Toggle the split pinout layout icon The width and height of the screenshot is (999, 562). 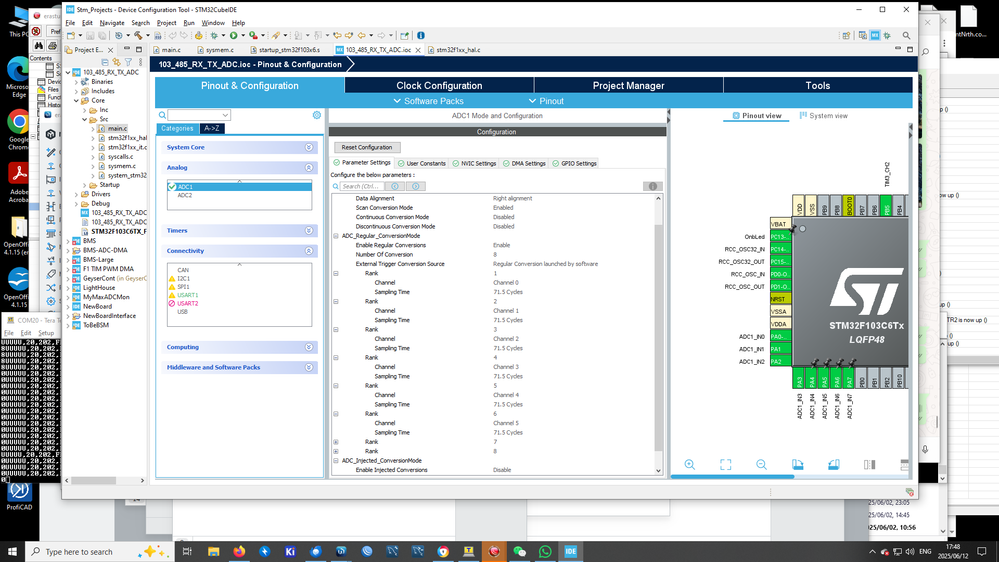point(870,465)
